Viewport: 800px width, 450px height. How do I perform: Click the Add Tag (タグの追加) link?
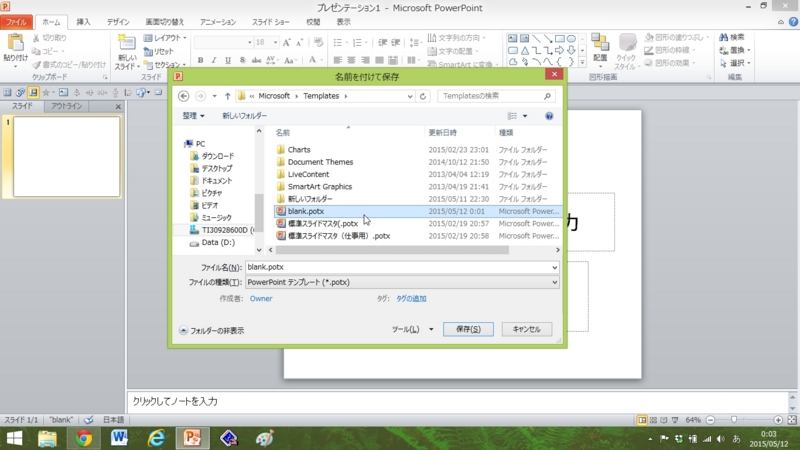click(411, 298)
